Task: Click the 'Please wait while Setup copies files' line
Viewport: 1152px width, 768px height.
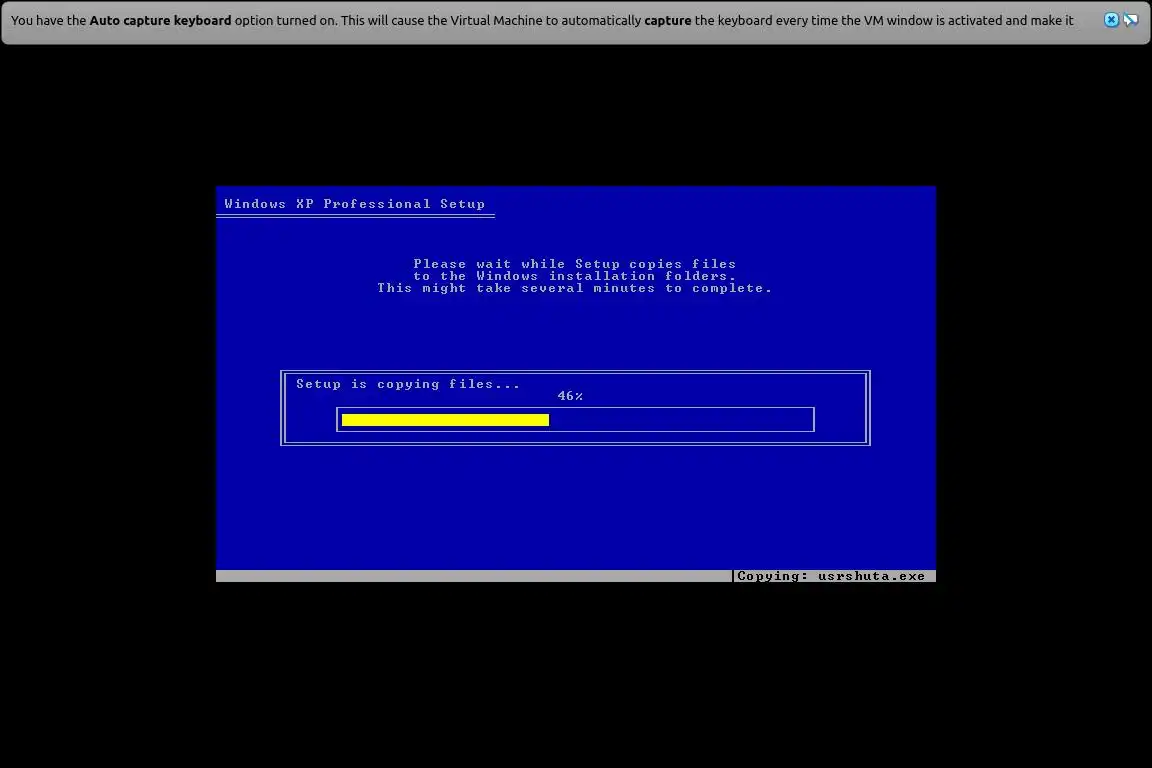Action: (575, 264)
